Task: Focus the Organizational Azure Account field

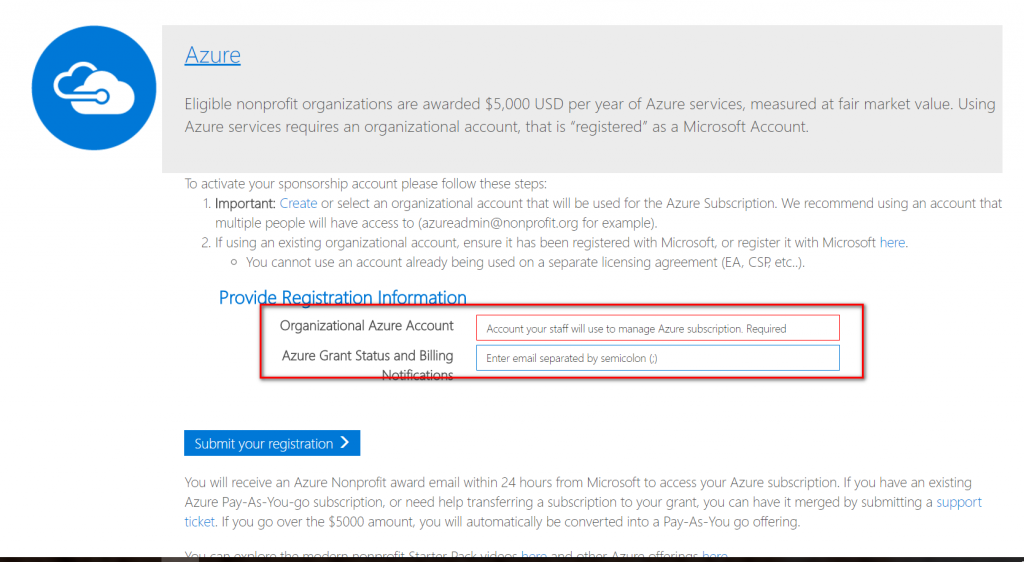Action: [x=658, y=328]
